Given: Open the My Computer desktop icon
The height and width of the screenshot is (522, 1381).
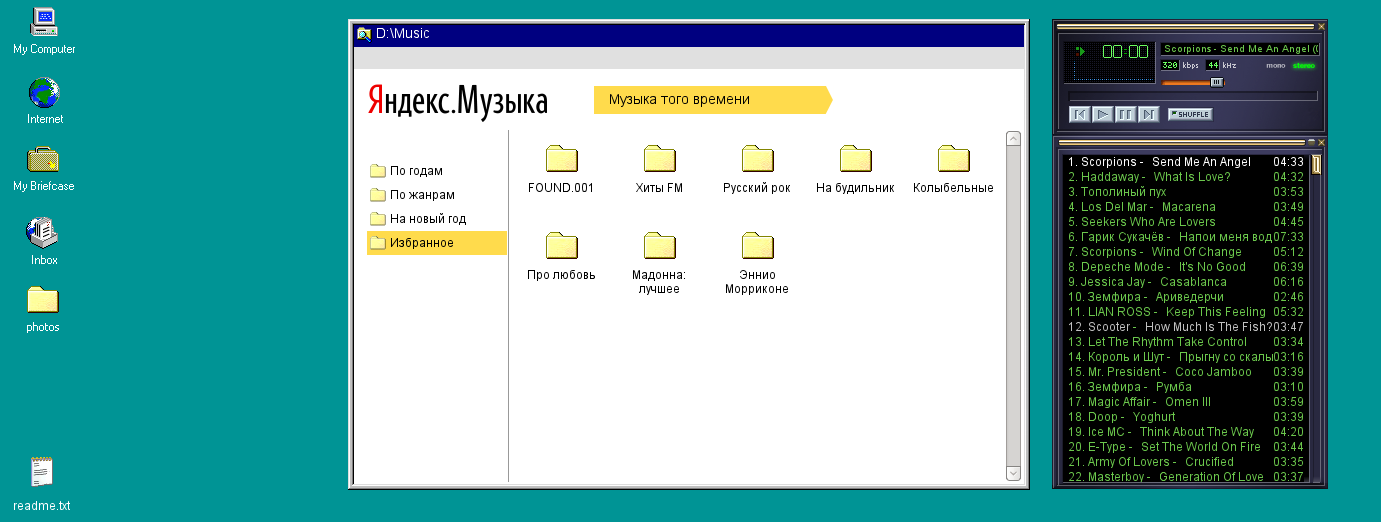Looking at the screenshot, I should 44,31.
